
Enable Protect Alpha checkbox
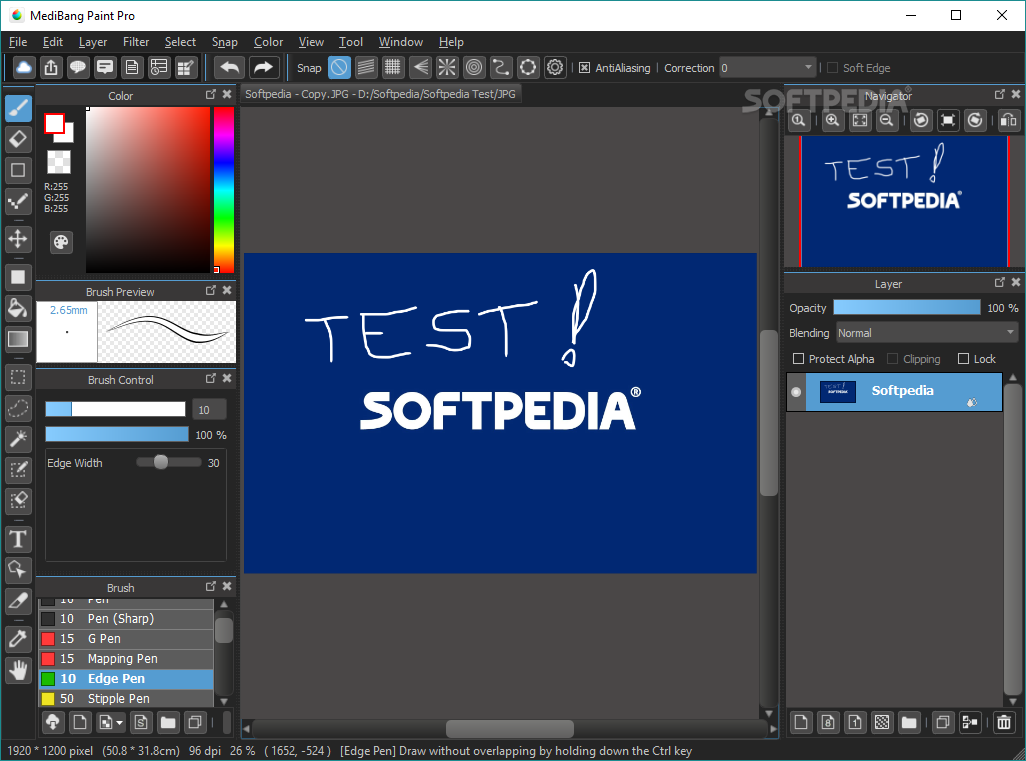(x=798, y=359)
